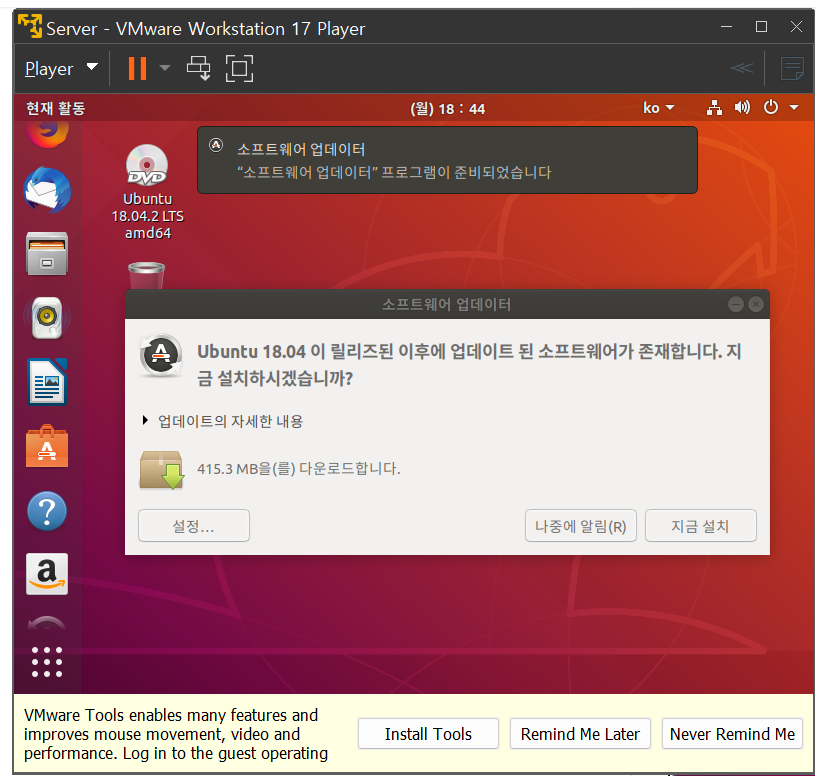The image size is (815, 776).
Task: Click the 415.3 MB download text
Action: coord(299,469)
